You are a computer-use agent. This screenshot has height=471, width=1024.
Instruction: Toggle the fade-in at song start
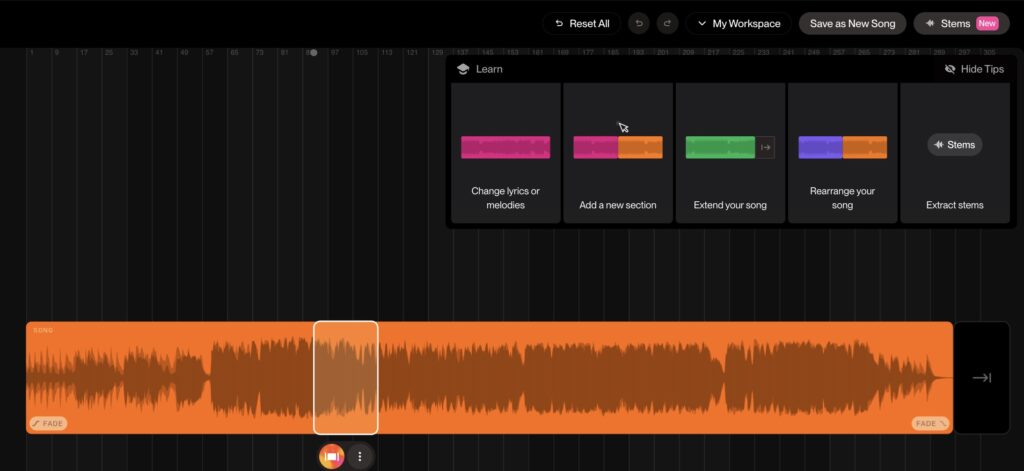click(48, 423)
